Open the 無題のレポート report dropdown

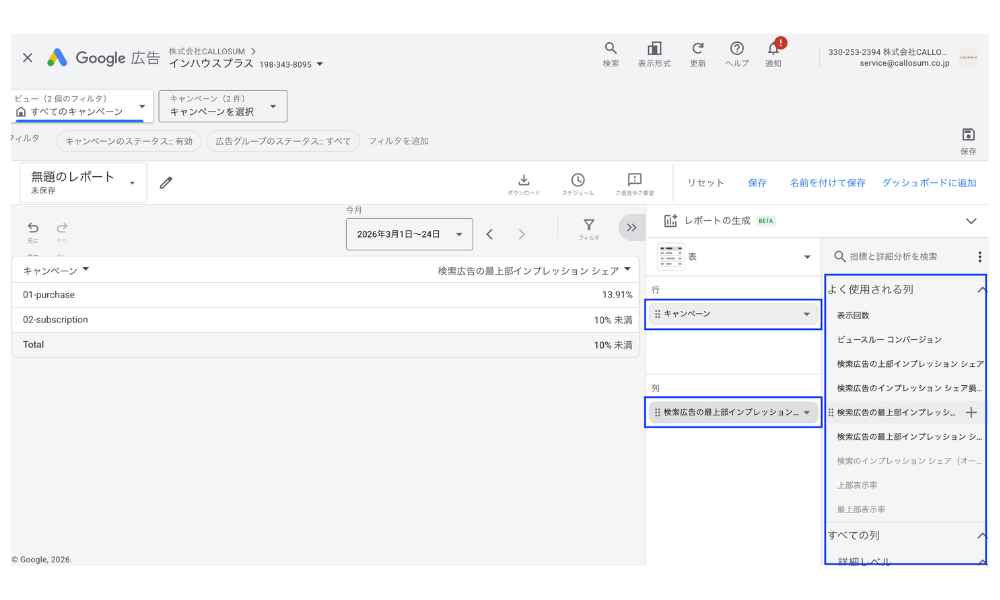(83, 182)
